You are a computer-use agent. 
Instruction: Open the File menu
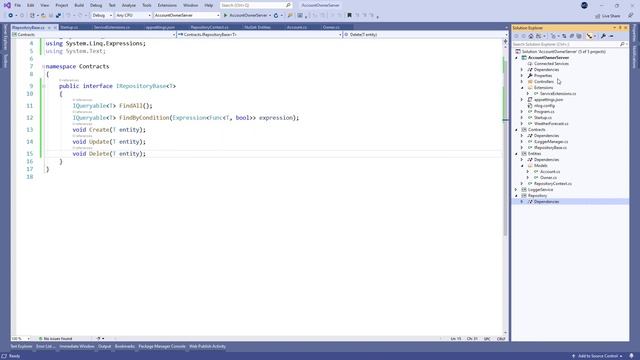[18, 5]
